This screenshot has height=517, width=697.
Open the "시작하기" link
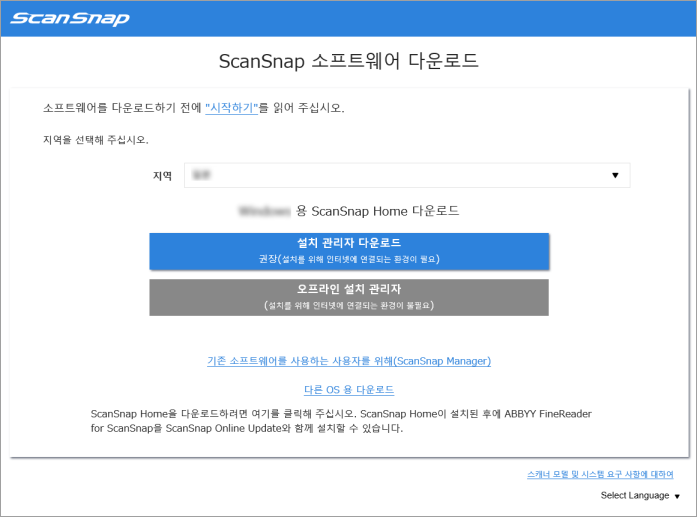click(x=231, y=108)
